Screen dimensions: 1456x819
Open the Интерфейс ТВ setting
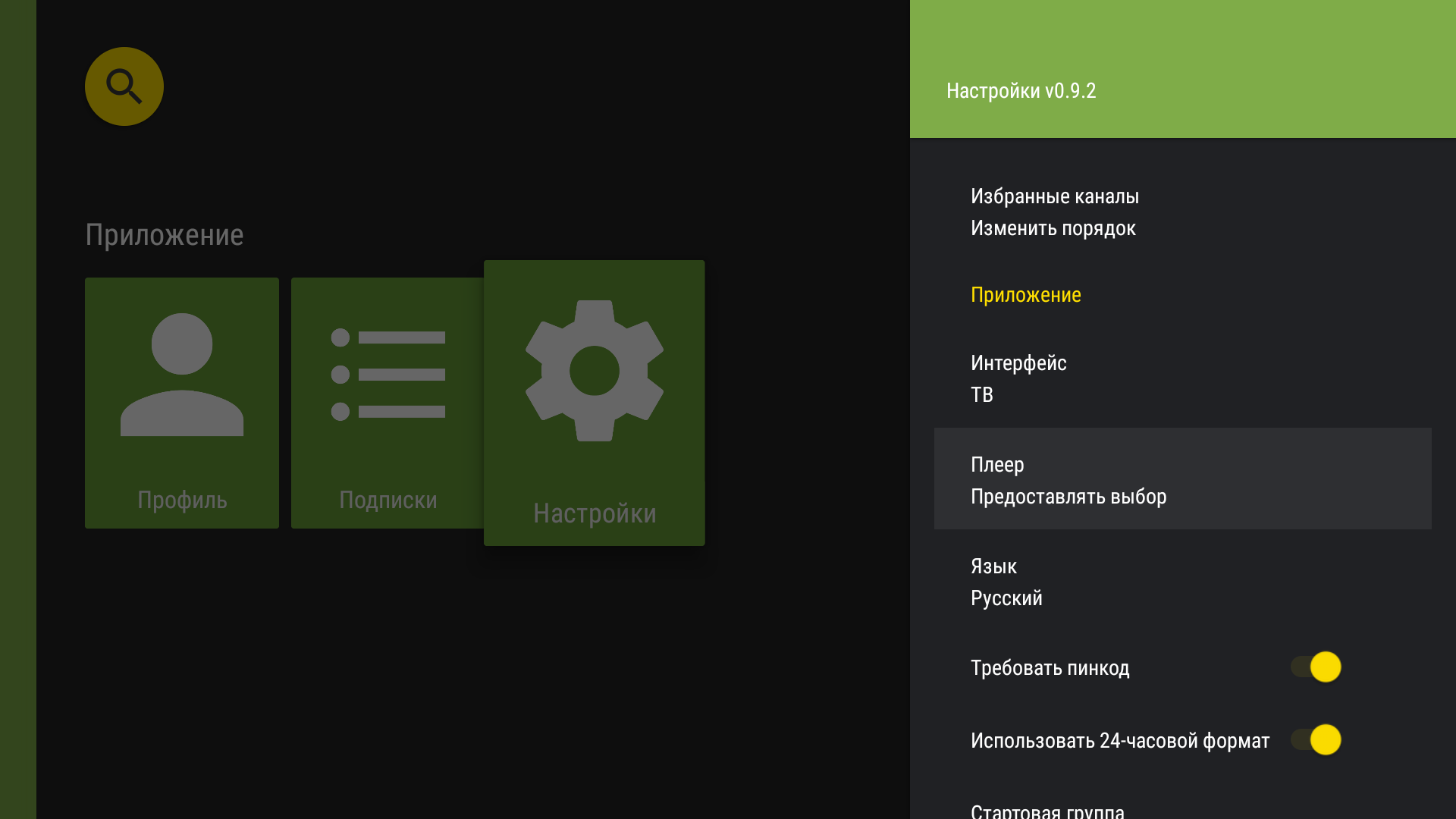point(1183,378)
